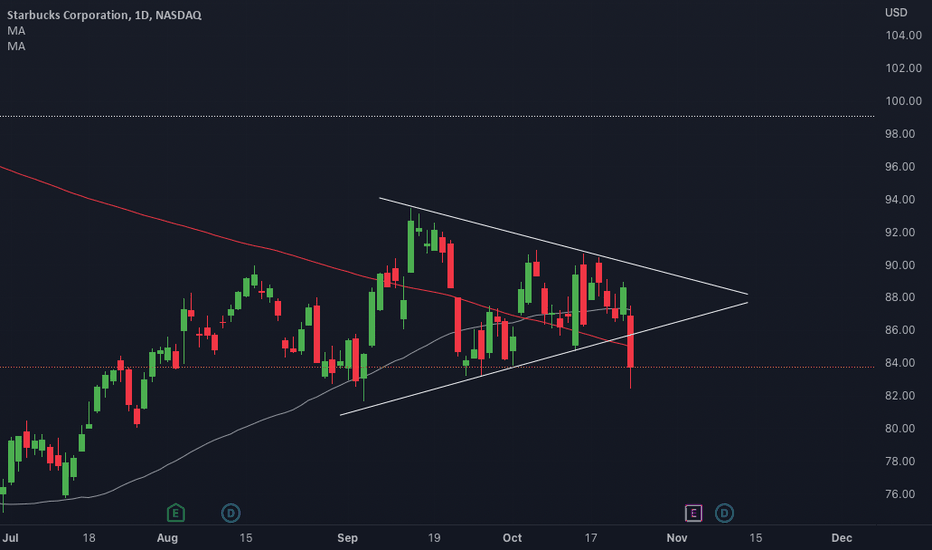The image size is (932, 550).
Task: Click the 100.00 price scale label
Action: point(903,101)
